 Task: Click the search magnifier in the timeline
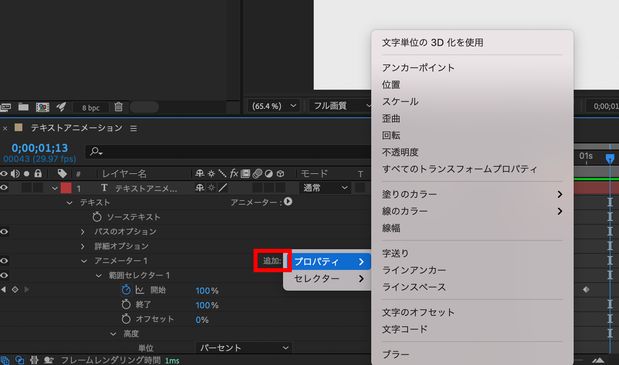tap(96, 151)
